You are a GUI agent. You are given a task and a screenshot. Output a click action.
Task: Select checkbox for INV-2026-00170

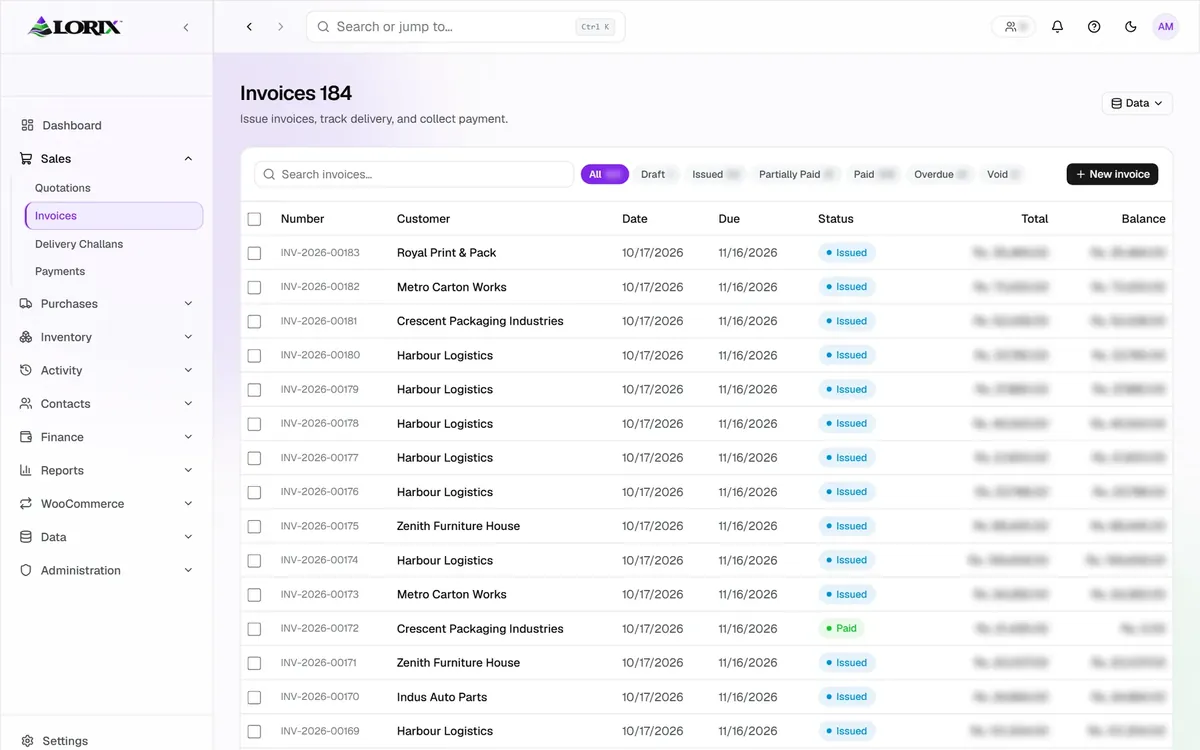point(254,697)
